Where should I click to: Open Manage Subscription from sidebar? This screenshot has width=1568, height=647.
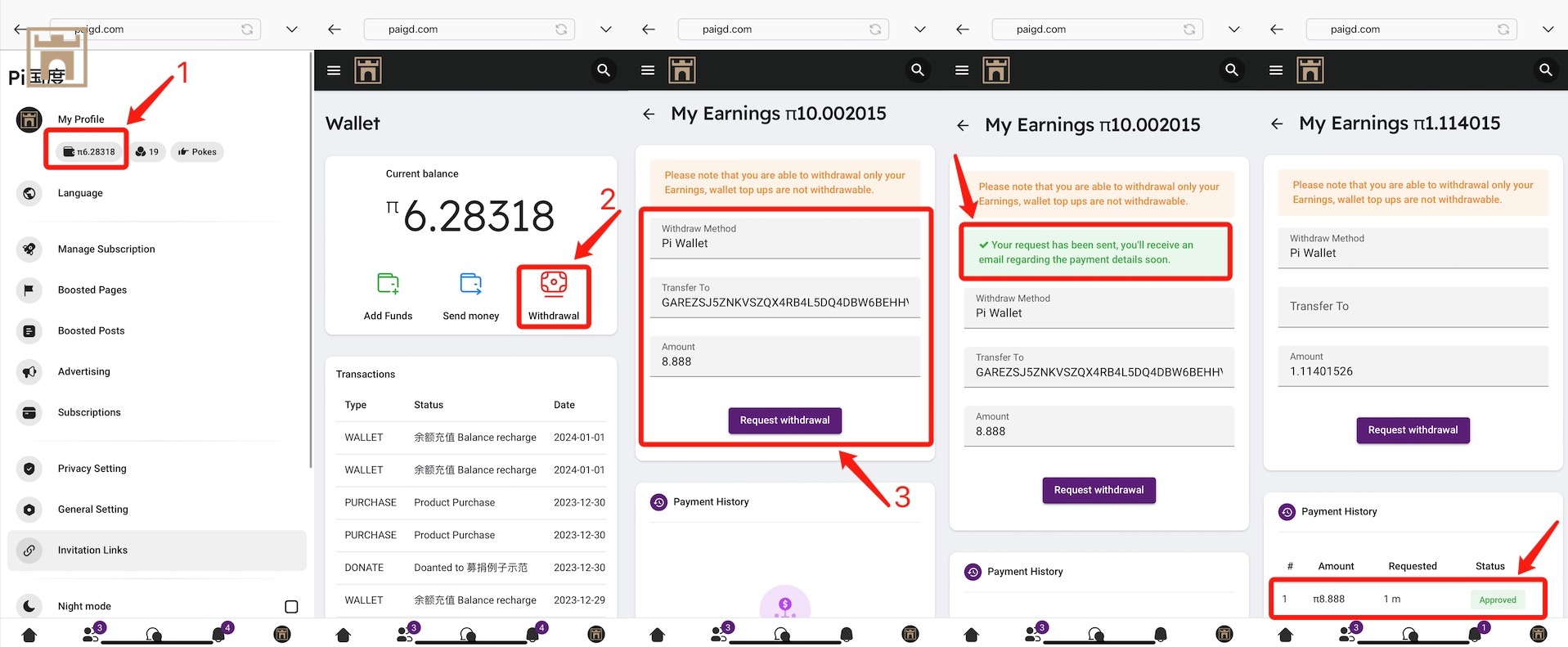tap(106, 249)
